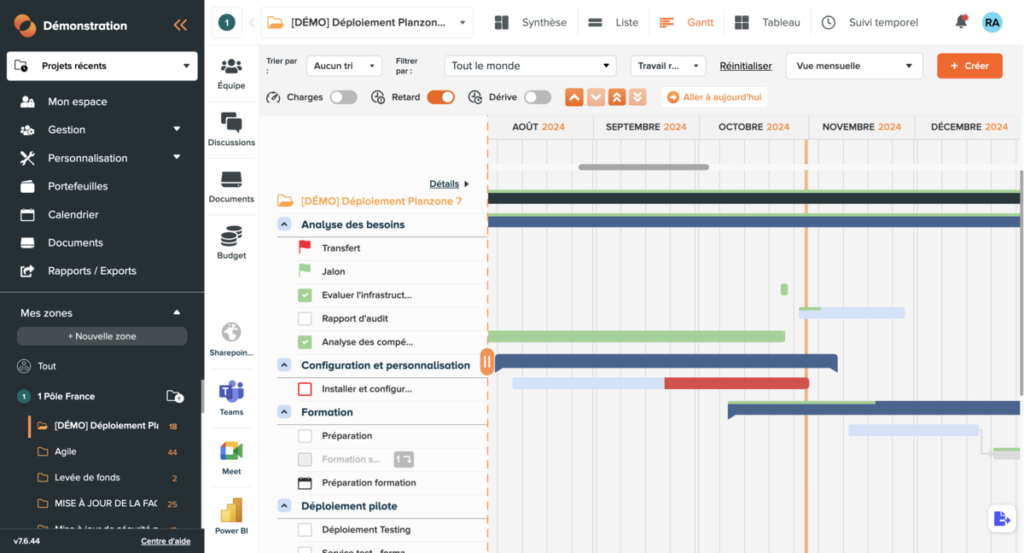1024x553 pixels.
Task: Open the Discussions panel icon
Action: 231,124
